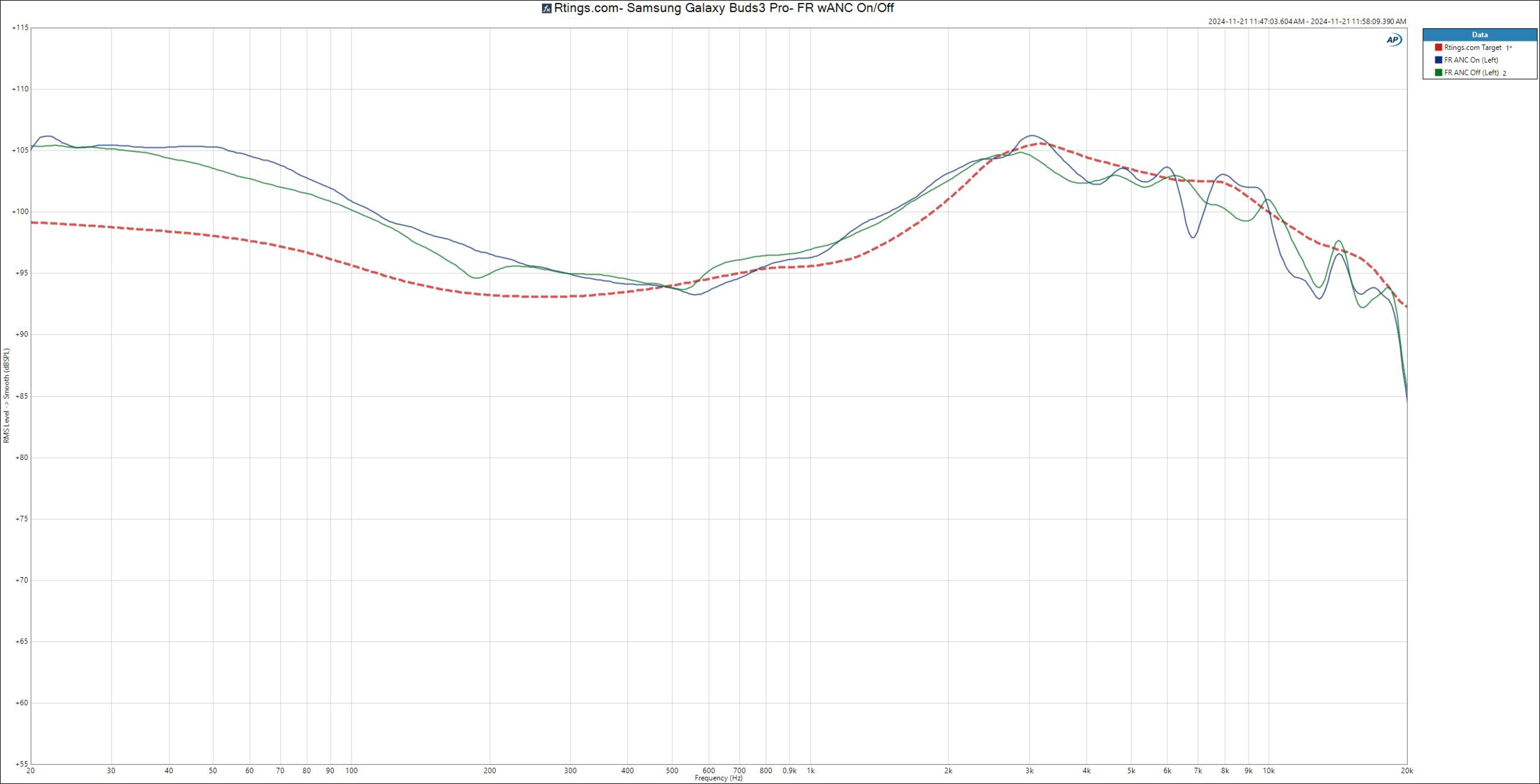Select the blue FR ANC On swatch

[x=1439, y=60]
